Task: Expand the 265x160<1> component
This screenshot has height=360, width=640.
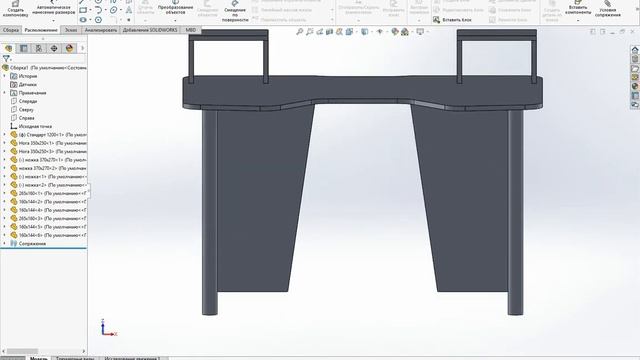Action: pyautogui.click(x=4, y=193)
